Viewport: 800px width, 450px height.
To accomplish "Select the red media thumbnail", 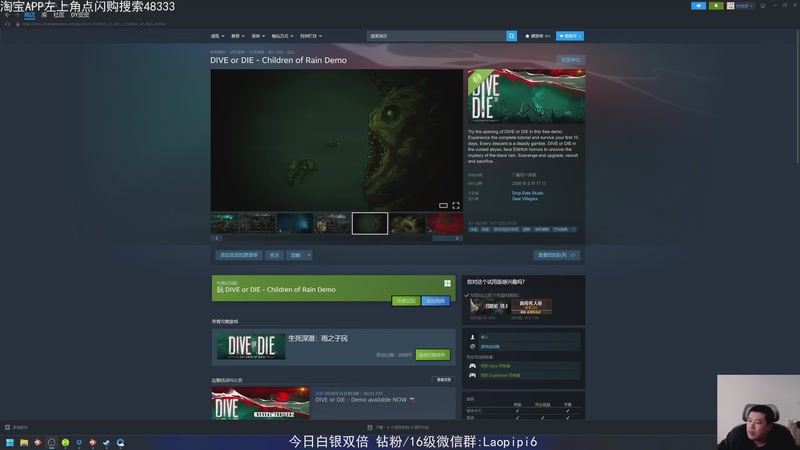I will pos(445,223).
